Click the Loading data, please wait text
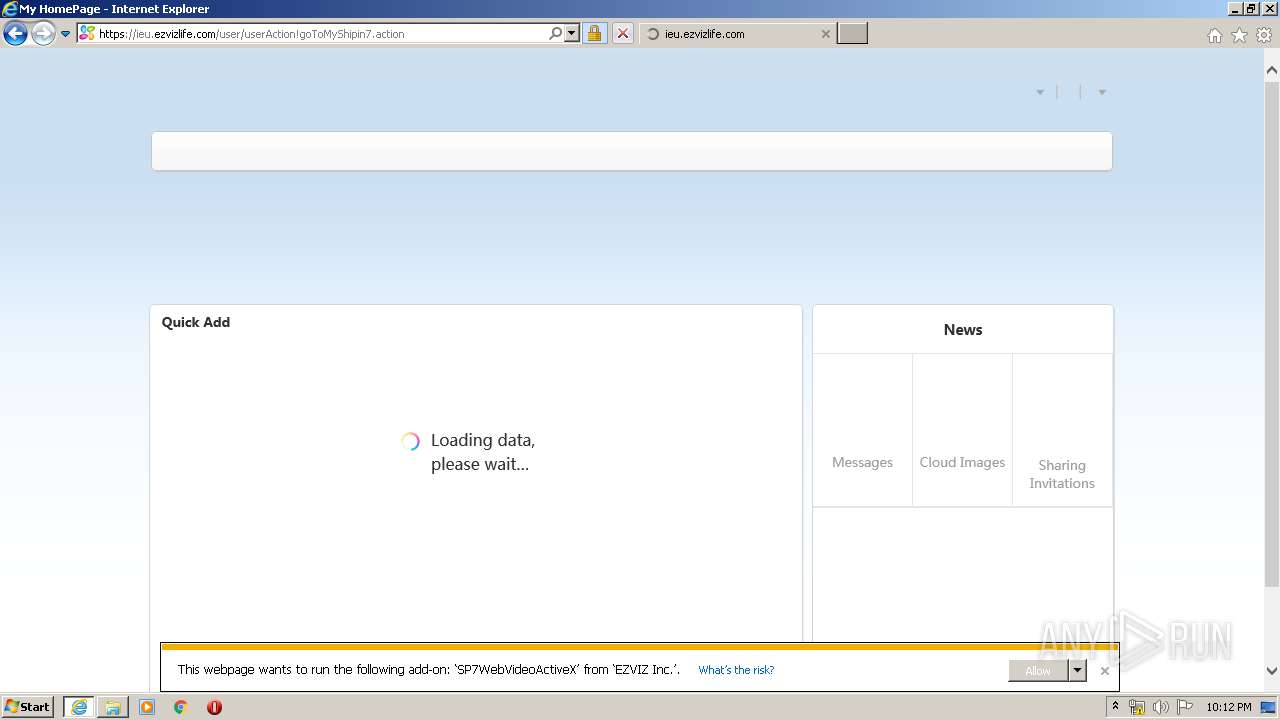Image resolution: width=1280 pixels, height=720 pixels. 482,452
